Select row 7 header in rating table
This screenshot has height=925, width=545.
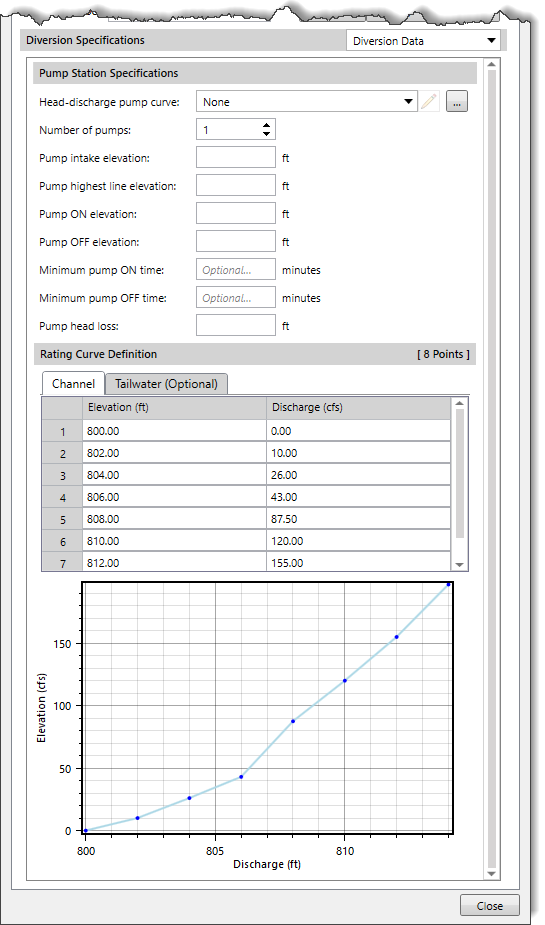[63, 563]
